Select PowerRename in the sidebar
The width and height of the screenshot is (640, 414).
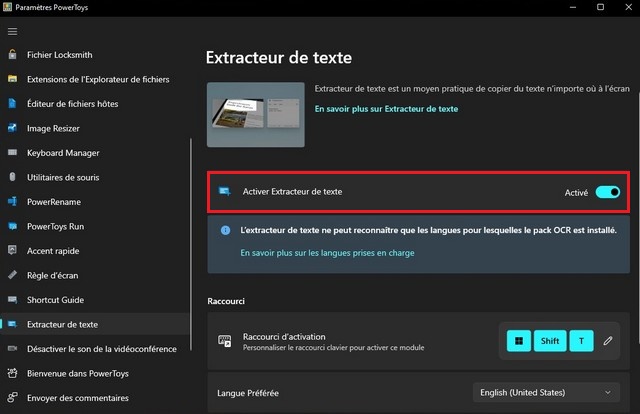96,201
